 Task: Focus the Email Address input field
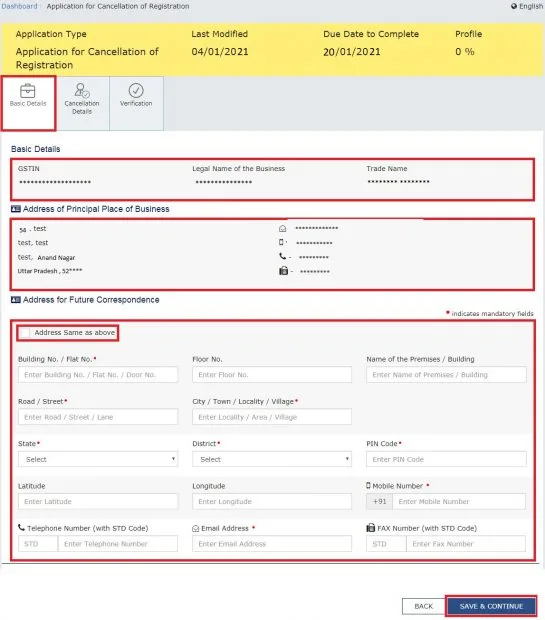pyautogui.click(x=272, y=544)
